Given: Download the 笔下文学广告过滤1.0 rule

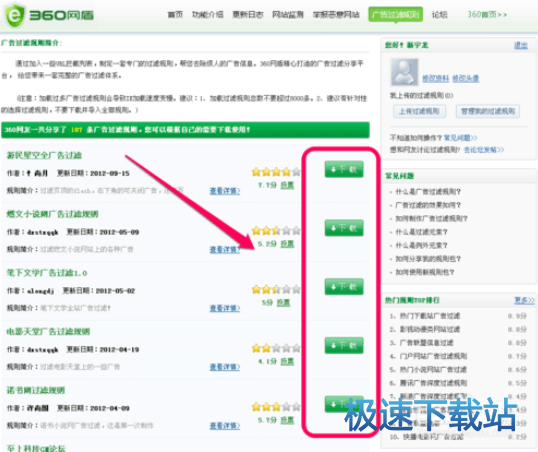Looking at the screenshot, I should (344, 287).
